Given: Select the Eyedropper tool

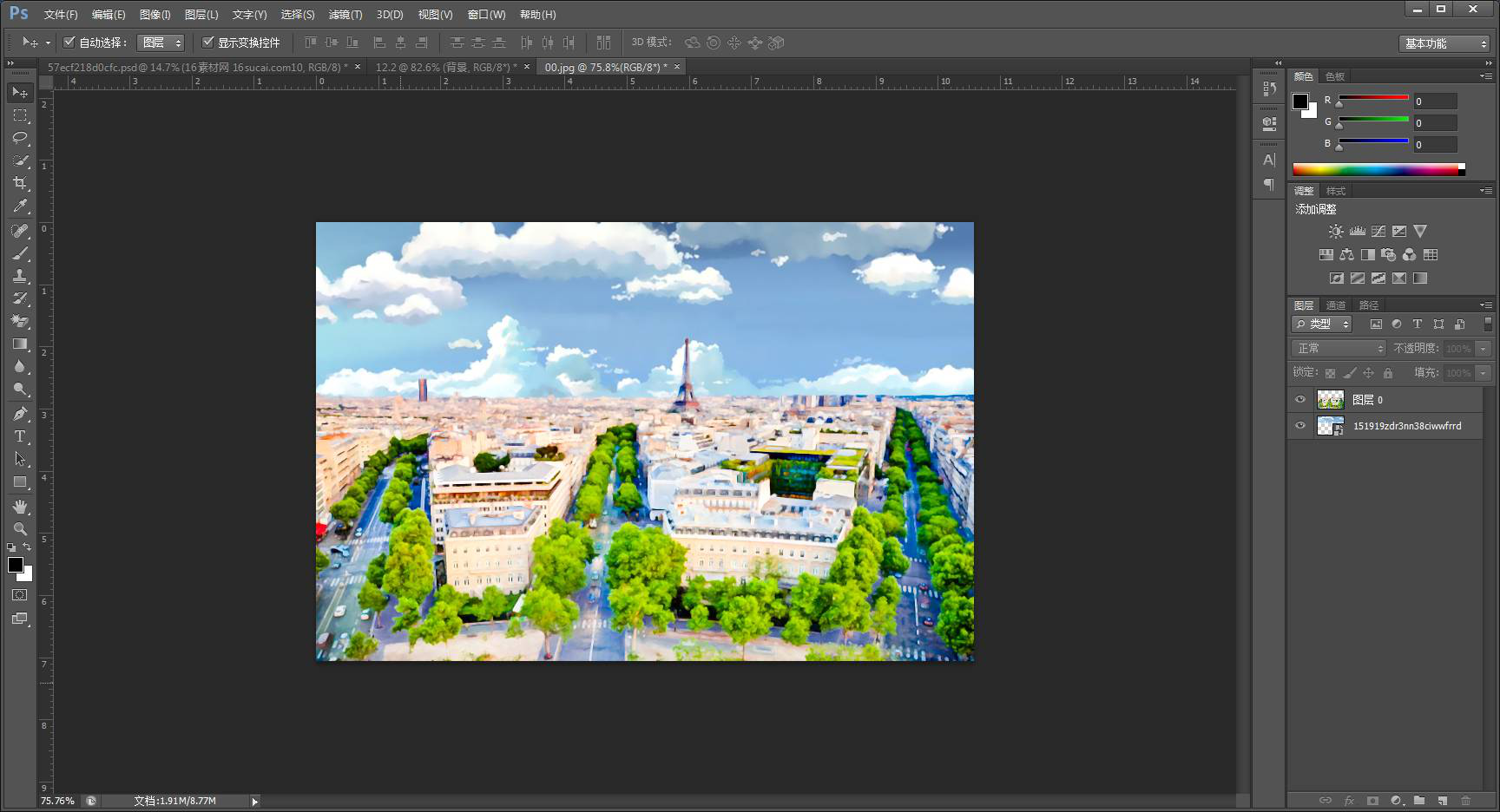Looking at the screenshot, I should click(20, 206).
